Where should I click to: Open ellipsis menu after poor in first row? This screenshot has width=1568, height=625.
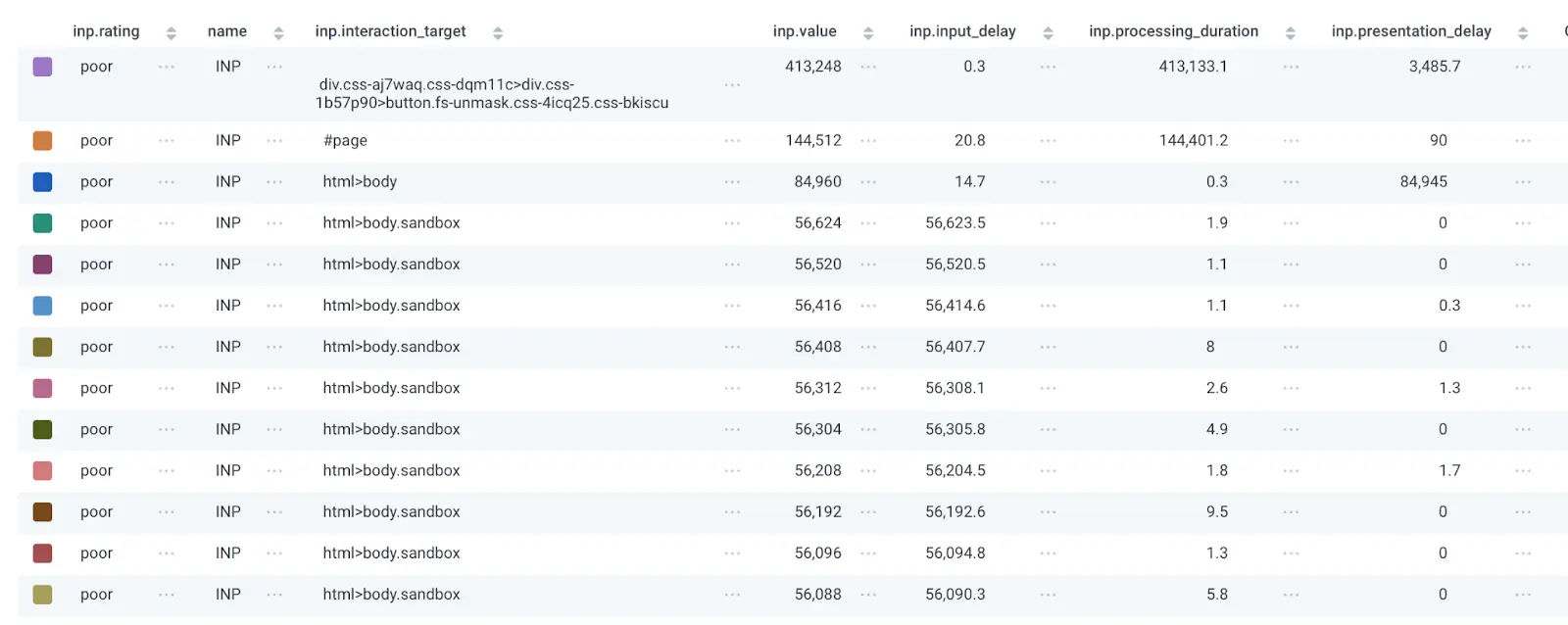(167, 67)
